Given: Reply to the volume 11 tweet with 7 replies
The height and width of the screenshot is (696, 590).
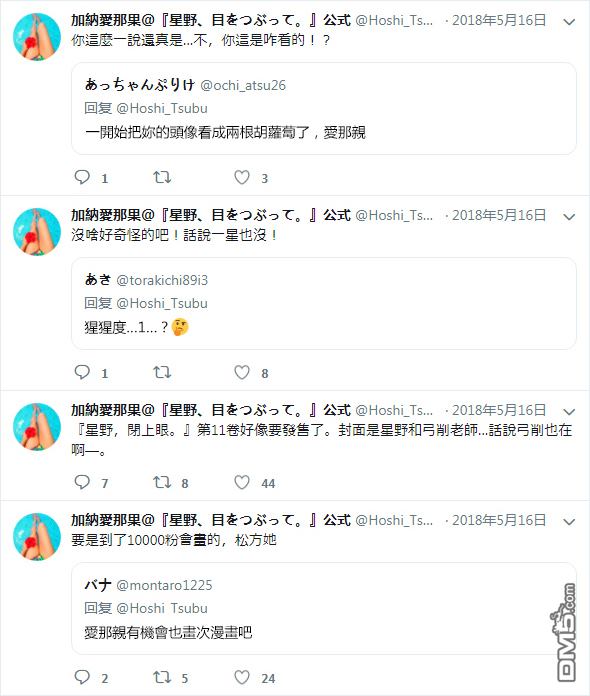Looking at the screenshot, I should 82,482.
